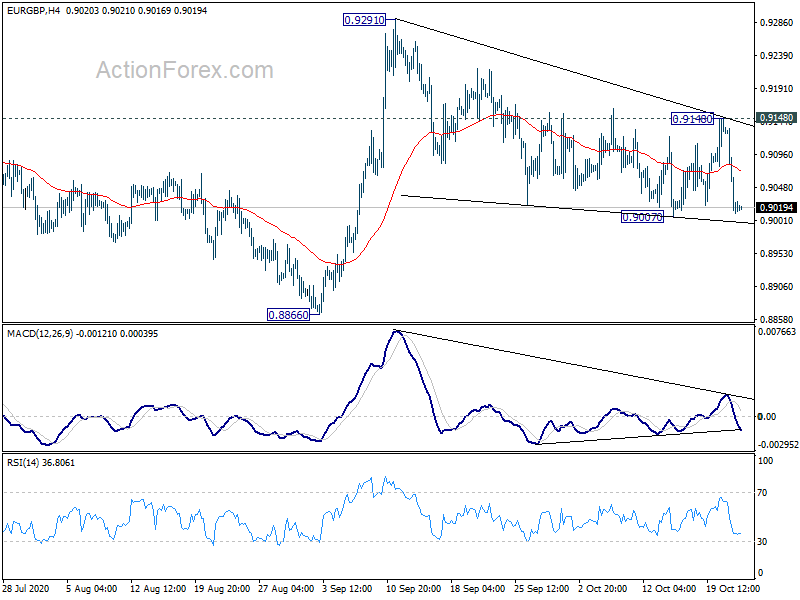Click the 0.89060 price axis value
The height and width of the screenshot is (600, 800).
click(x=777, y=287)
